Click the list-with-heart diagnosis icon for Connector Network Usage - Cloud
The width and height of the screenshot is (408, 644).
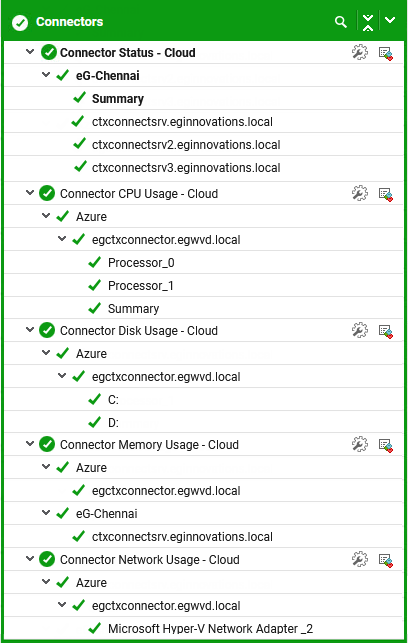(386, 560)
